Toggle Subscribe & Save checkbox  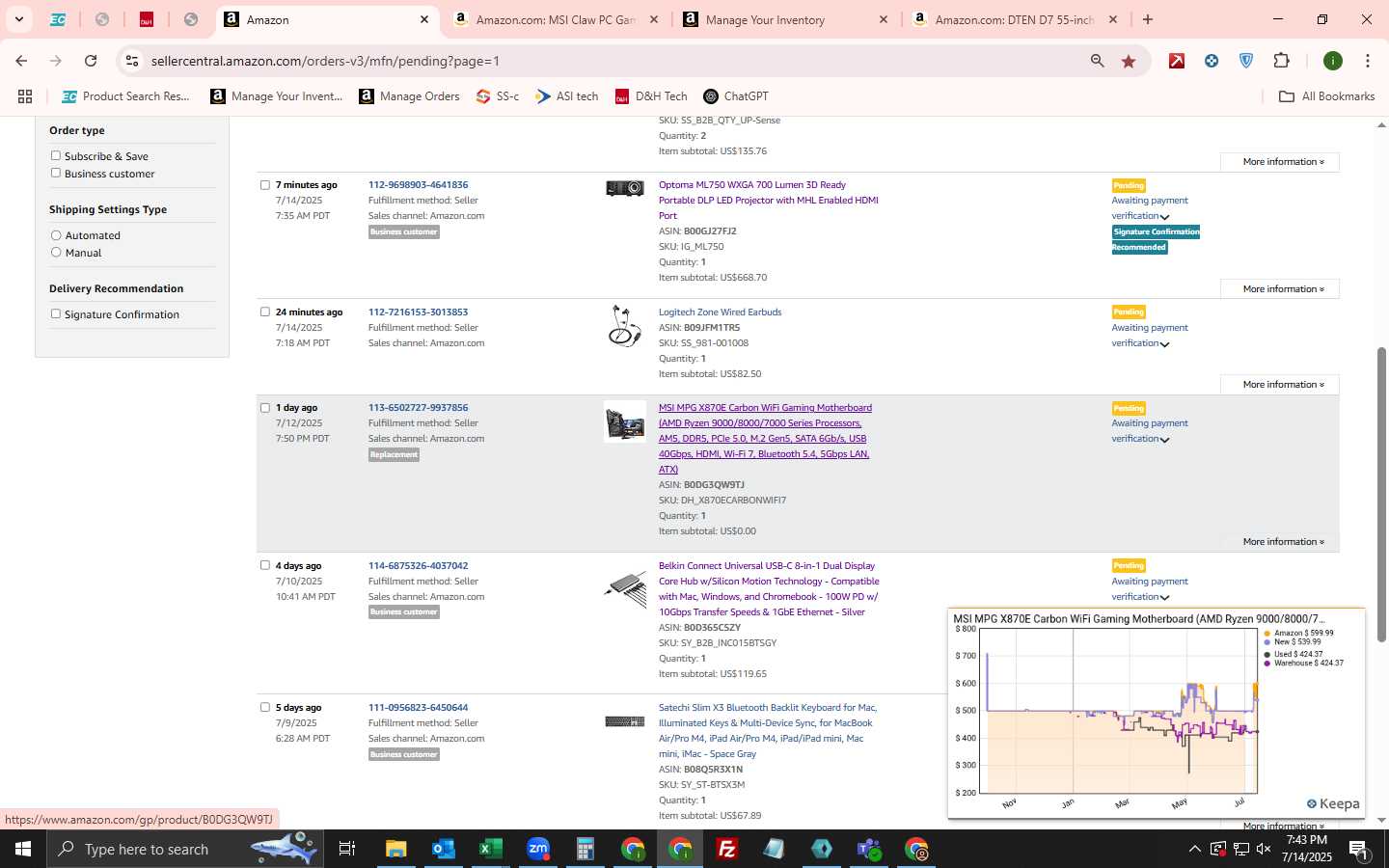(x=56, y=155)
